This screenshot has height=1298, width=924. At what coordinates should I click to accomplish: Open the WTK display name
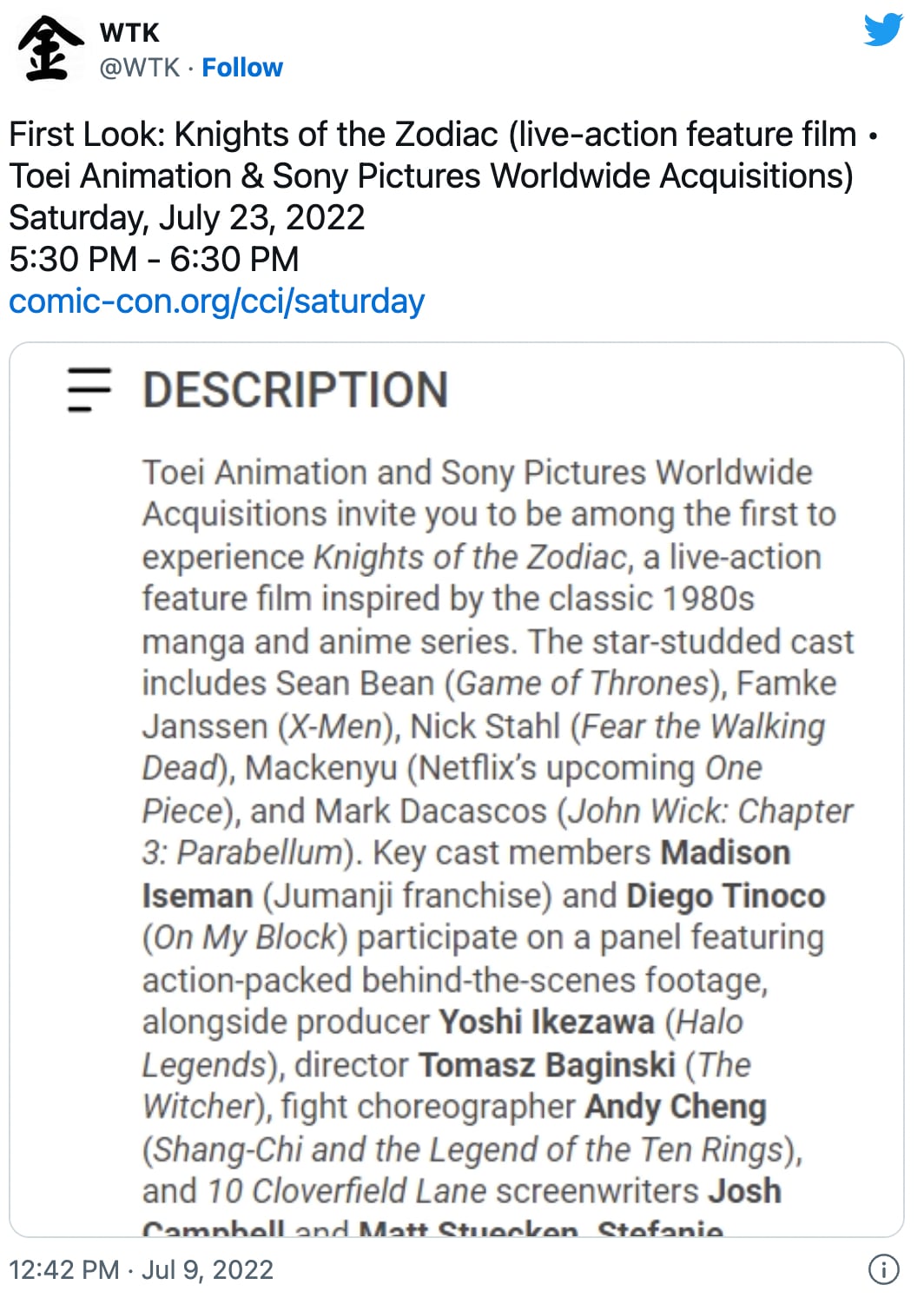pos(130,32)
